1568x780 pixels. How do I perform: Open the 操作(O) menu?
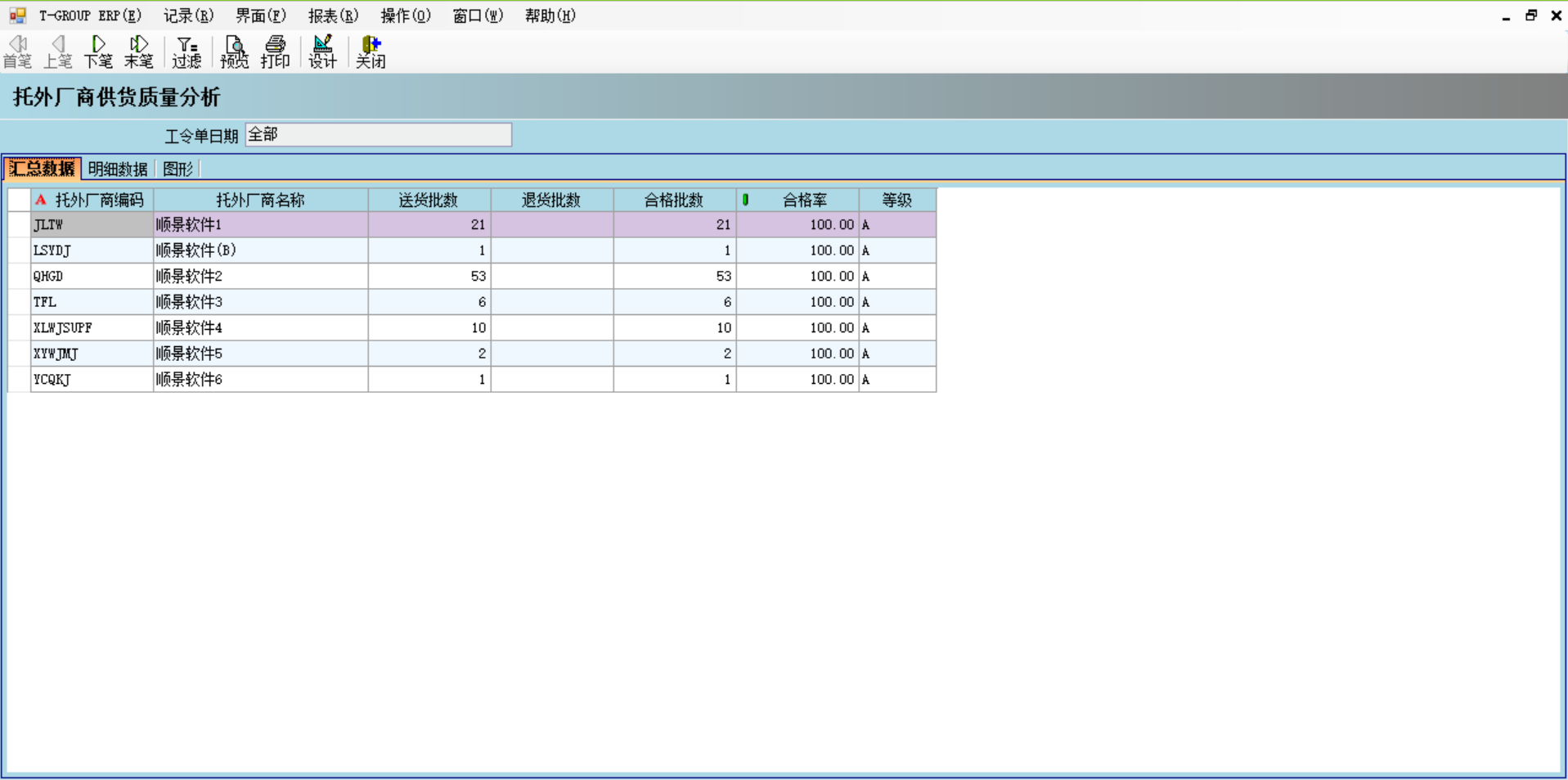[406, 16]
